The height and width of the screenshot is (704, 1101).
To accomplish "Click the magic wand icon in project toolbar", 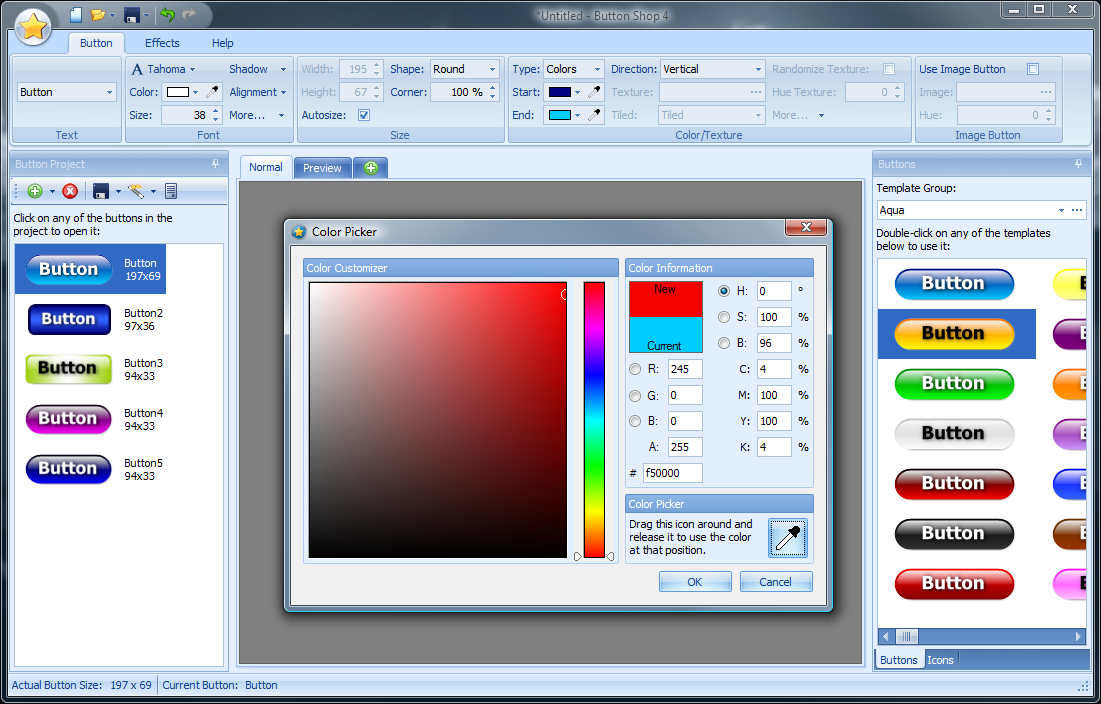I will pyautogui.click(x=135, y=191).
